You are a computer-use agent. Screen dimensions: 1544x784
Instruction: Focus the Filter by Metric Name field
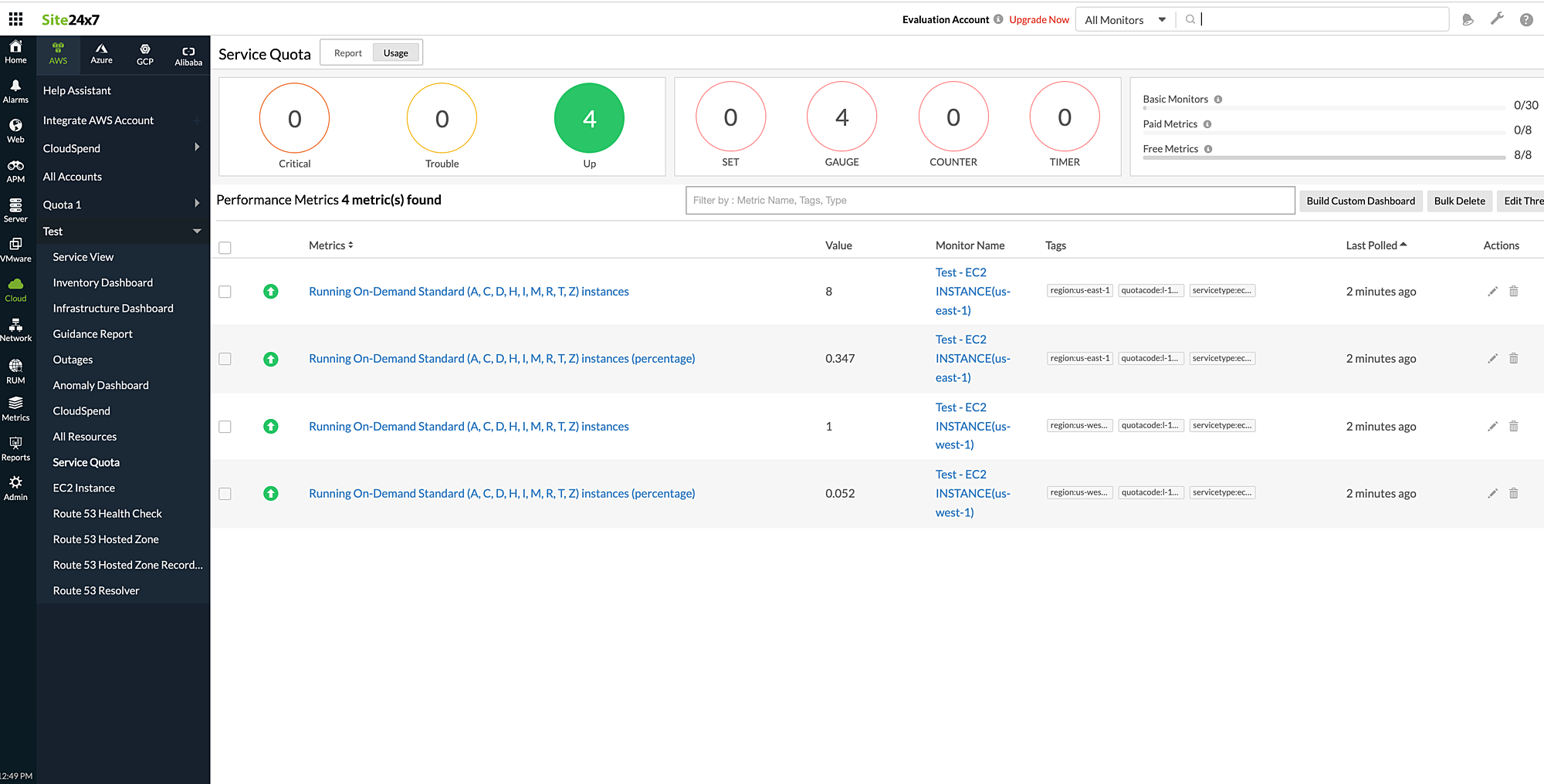(990, 201)
